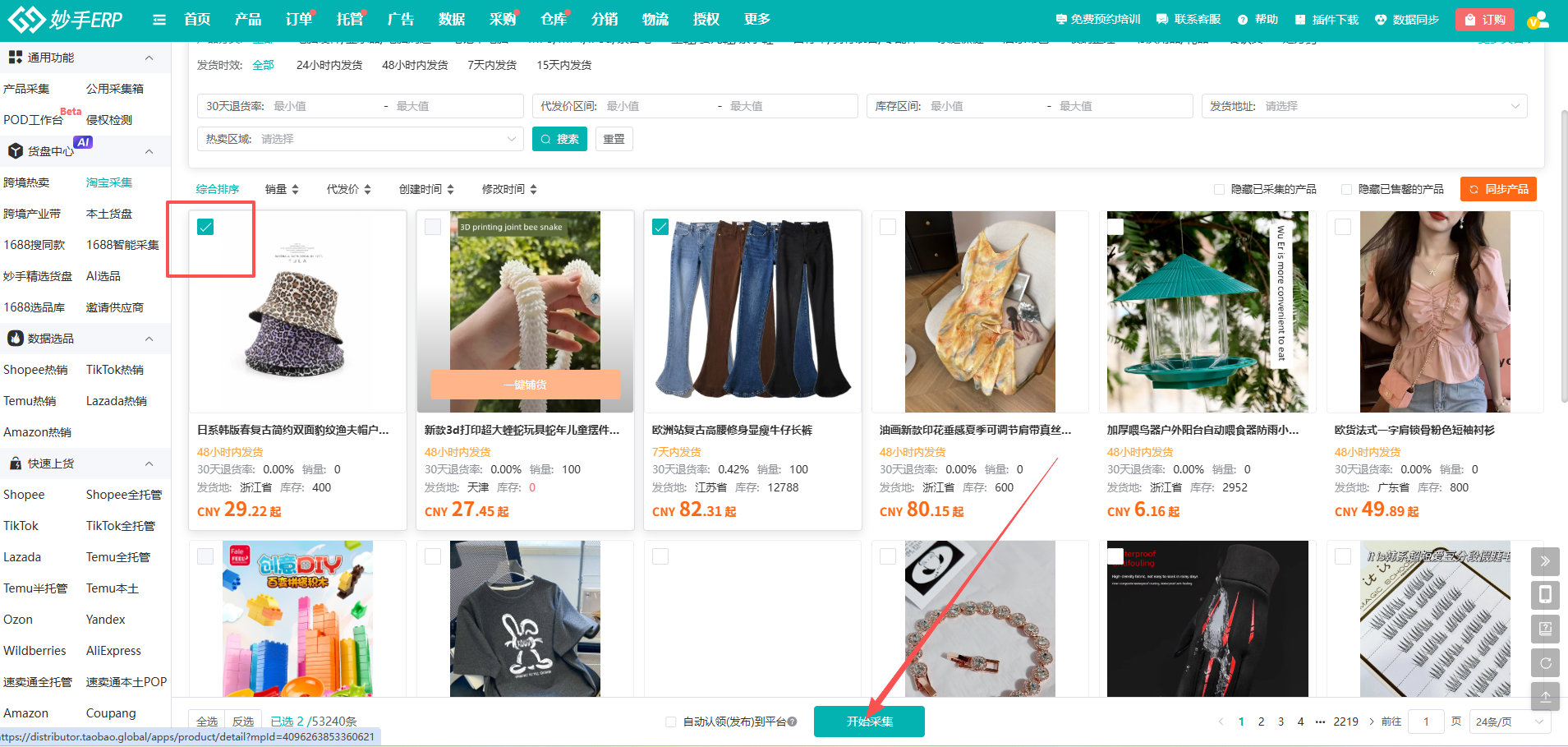Open the 产品 top menu

[247, 20]
